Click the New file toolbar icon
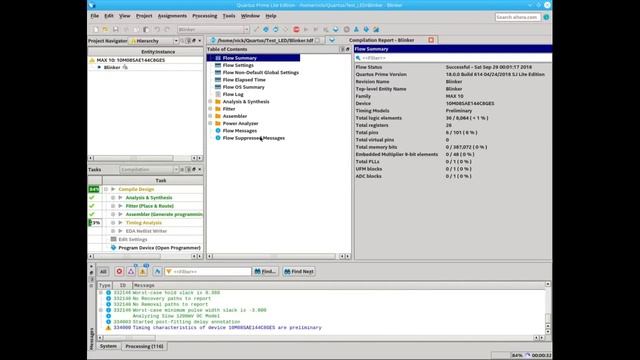 click(96, 29)
